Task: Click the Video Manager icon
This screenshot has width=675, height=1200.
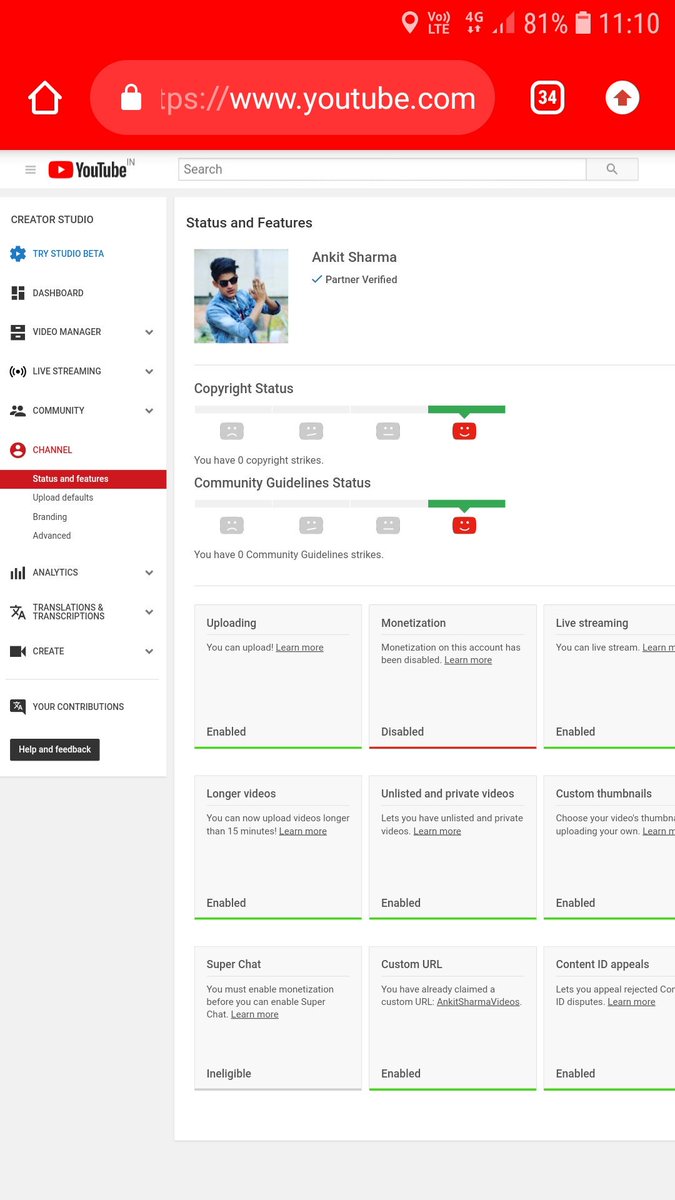Action: coord(18,332)
